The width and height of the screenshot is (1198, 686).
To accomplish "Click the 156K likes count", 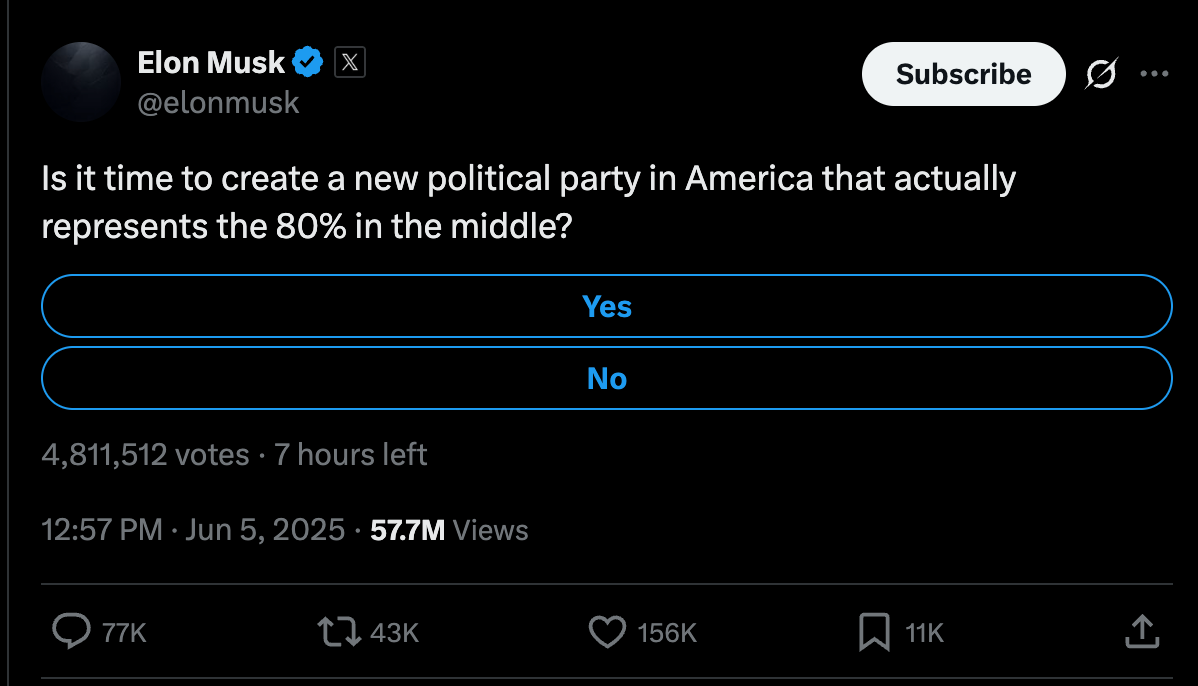I will 665,631.
